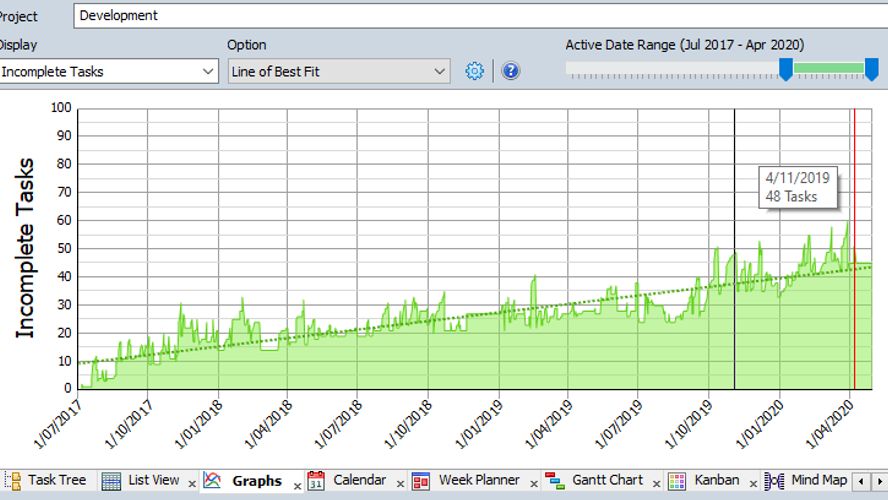Switch to the Graphs tab
This screenshot has width=888, height=500.
tap(256, 481)
